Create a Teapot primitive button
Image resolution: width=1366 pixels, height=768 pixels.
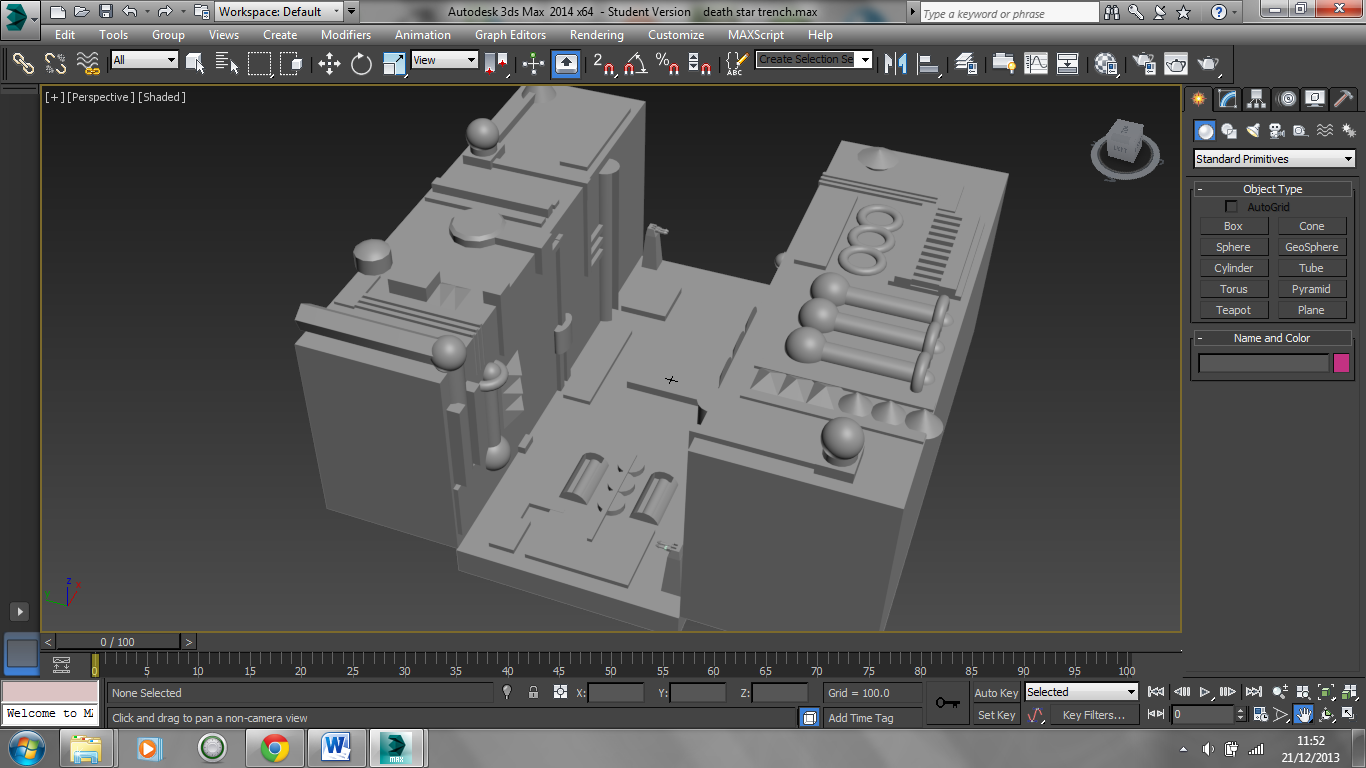[1233, 310]
